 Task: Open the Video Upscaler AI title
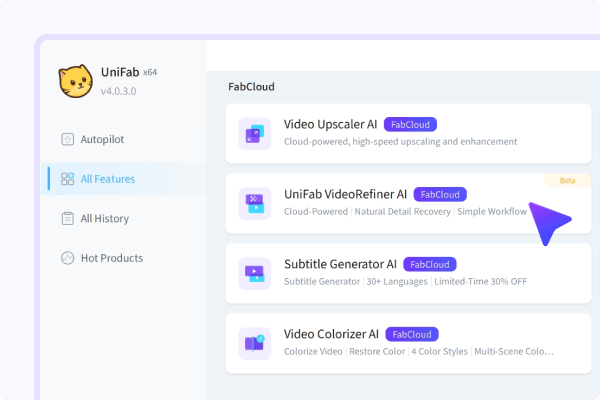(330, 124)
